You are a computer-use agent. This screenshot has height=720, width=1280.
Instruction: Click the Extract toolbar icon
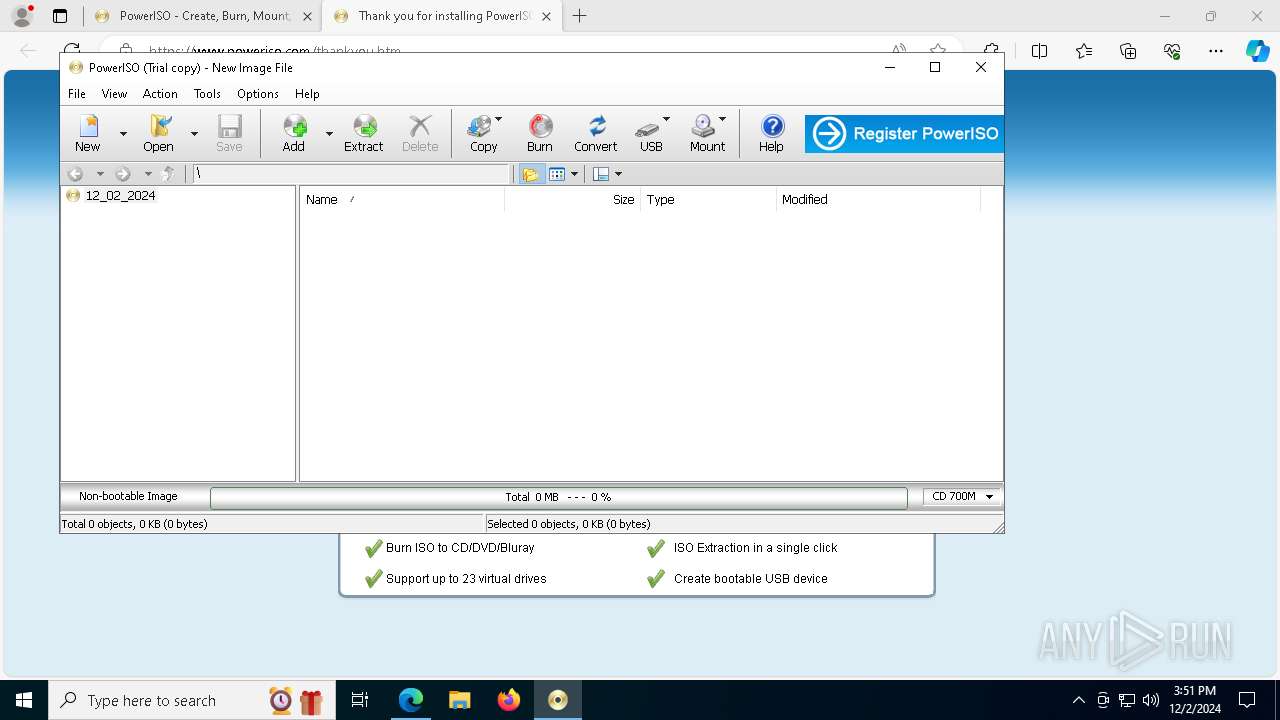(364, 133)
